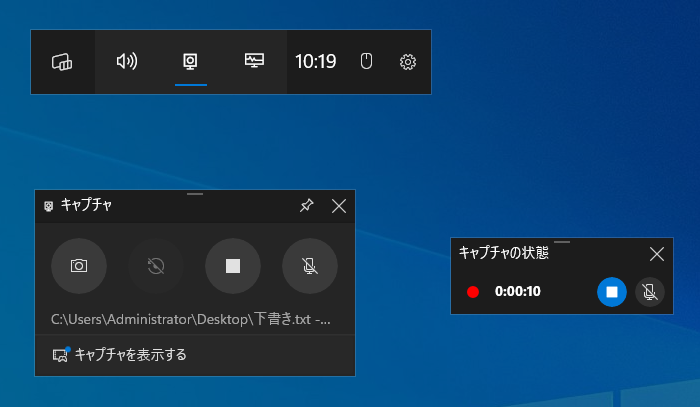Click the 下書き.txt file path text

[190, 320]
